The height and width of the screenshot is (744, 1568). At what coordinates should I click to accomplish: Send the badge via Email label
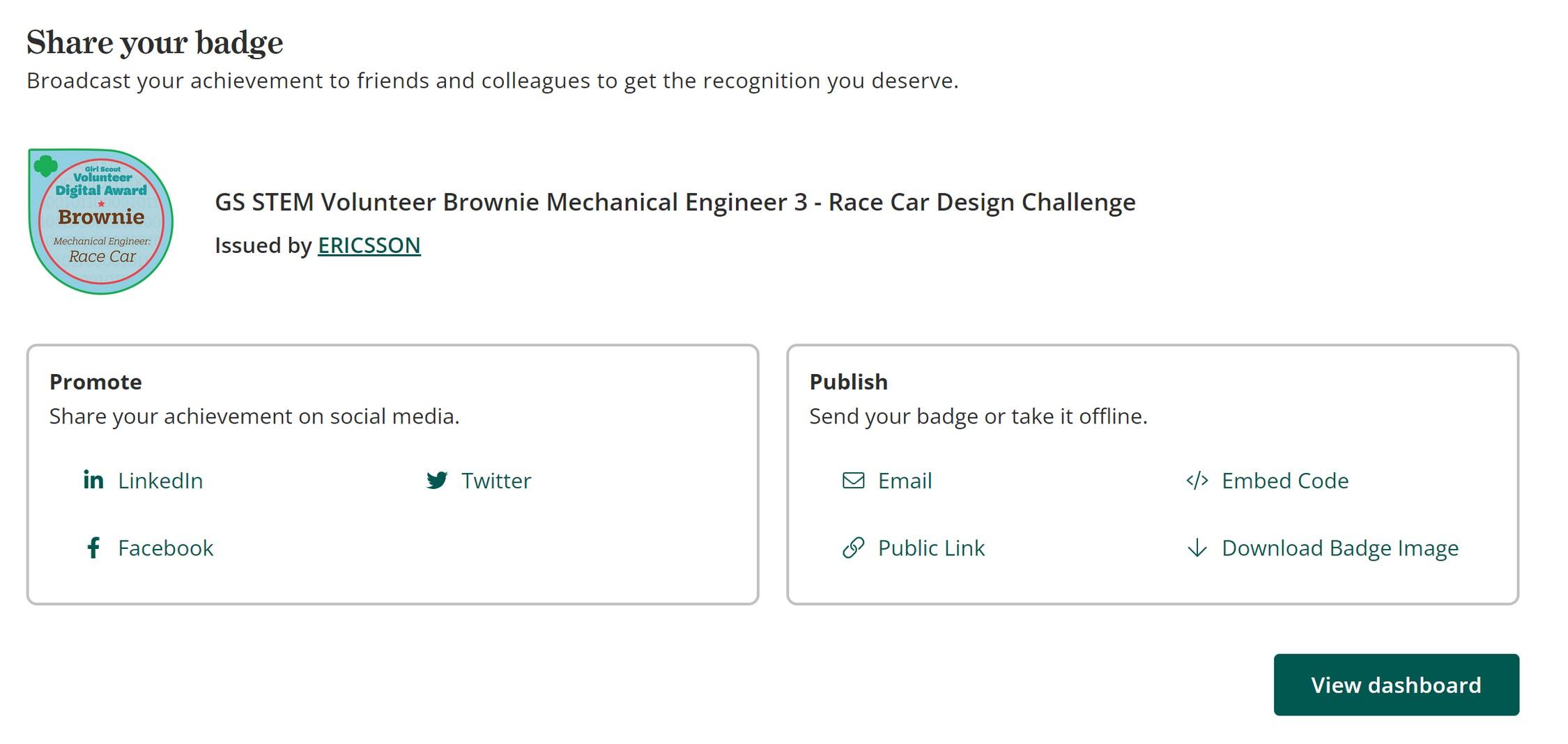click(905, 481)
